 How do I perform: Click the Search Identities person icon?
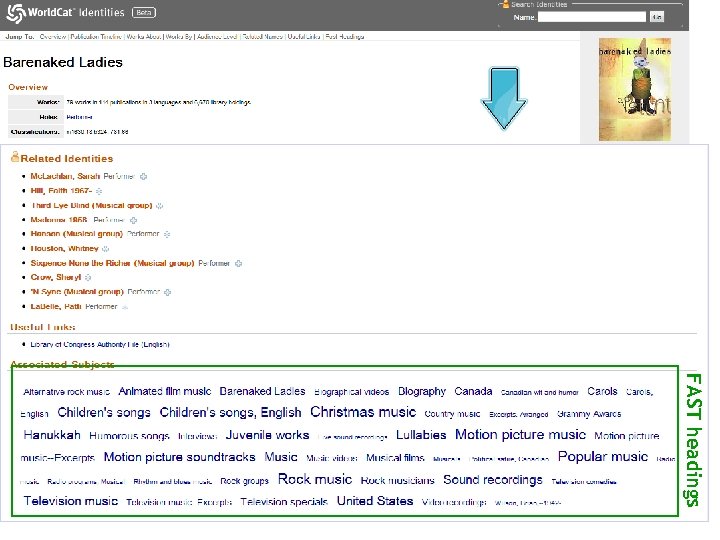[505, 4]
